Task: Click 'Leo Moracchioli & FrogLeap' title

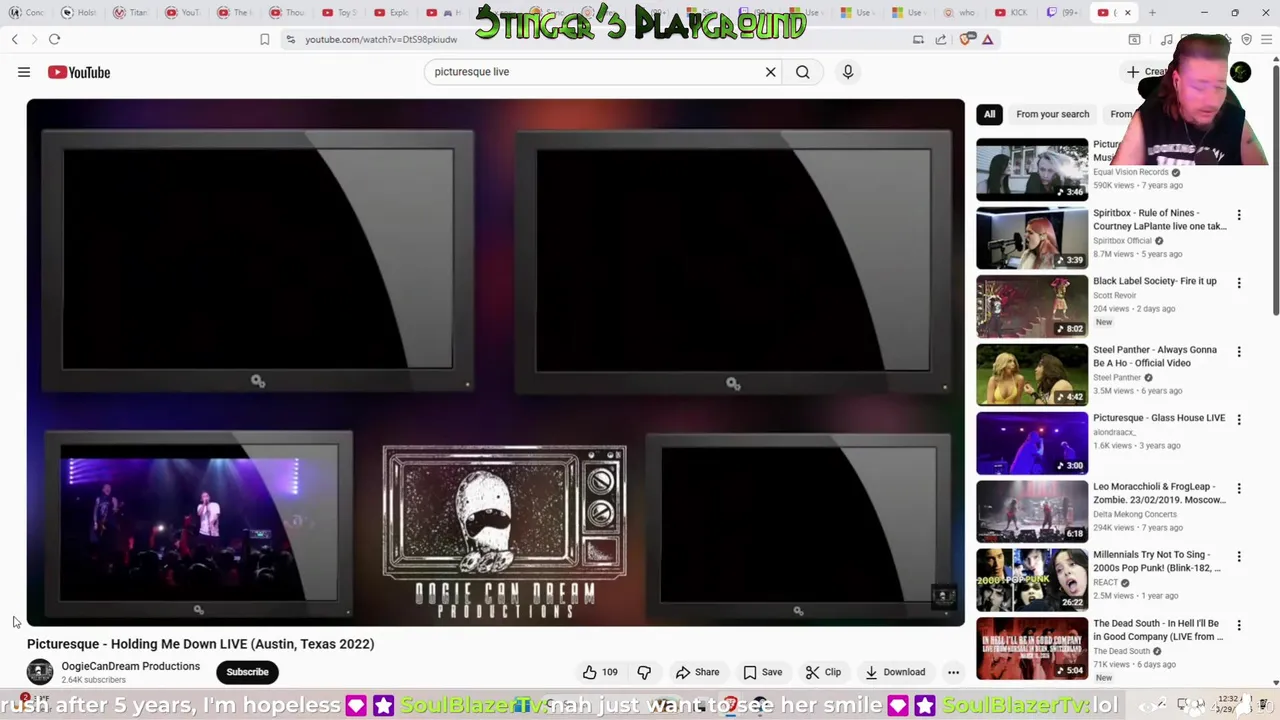Action: point(1159,493)
